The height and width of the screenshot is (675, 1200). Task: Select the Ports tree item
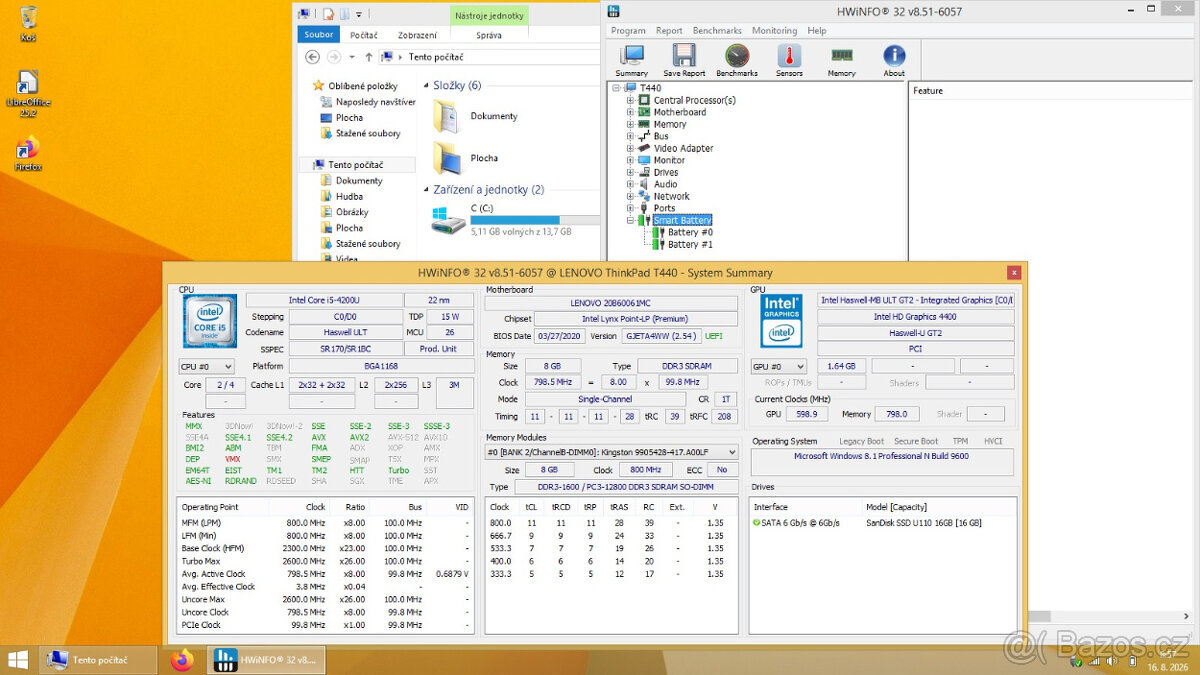[664, 208]
